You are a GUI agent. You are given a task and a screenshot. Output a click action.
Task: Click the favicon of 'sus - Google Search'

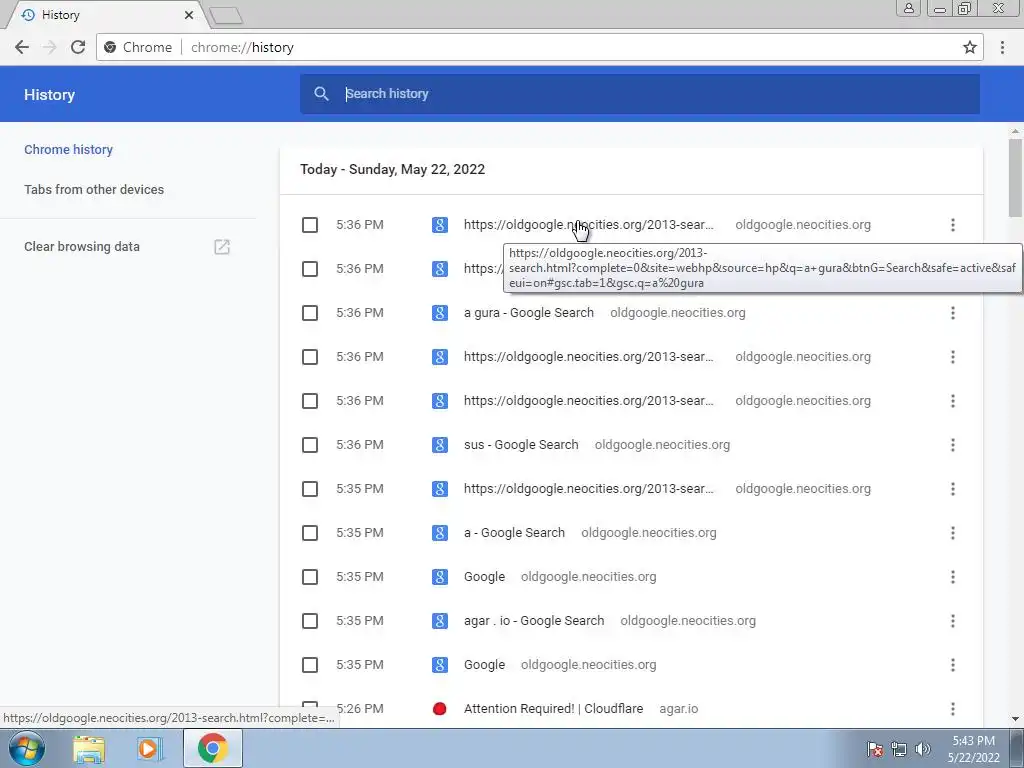pyautogui.click(x=440, y=445)
